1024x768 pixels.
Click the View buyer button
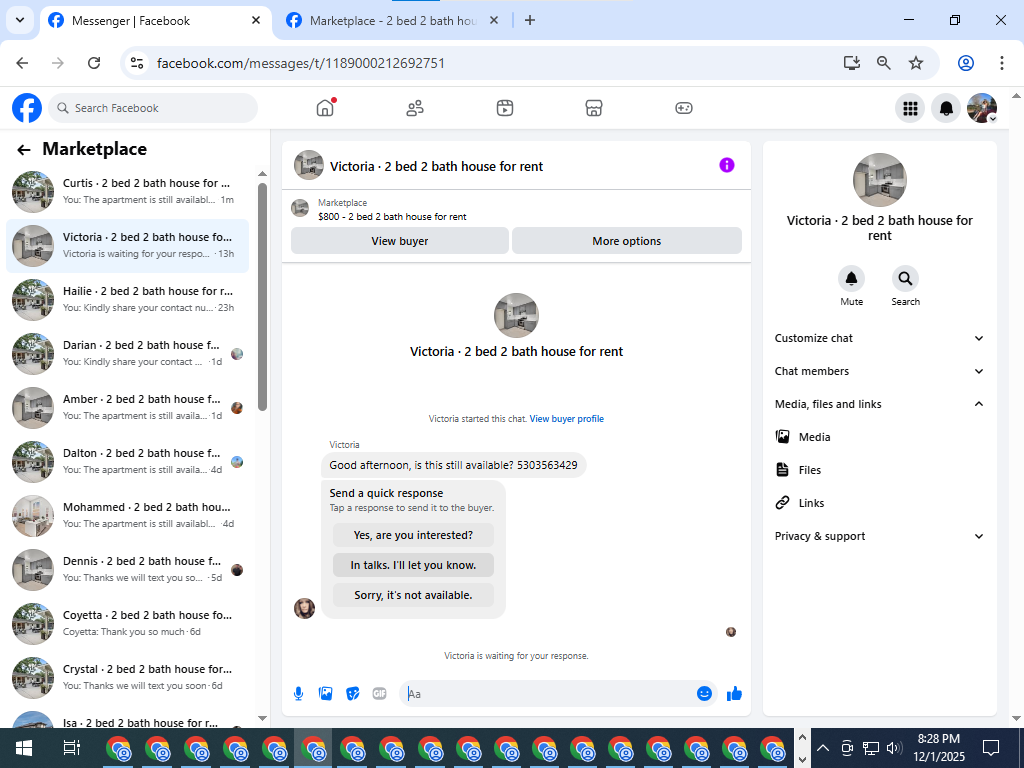click(400, 241)
